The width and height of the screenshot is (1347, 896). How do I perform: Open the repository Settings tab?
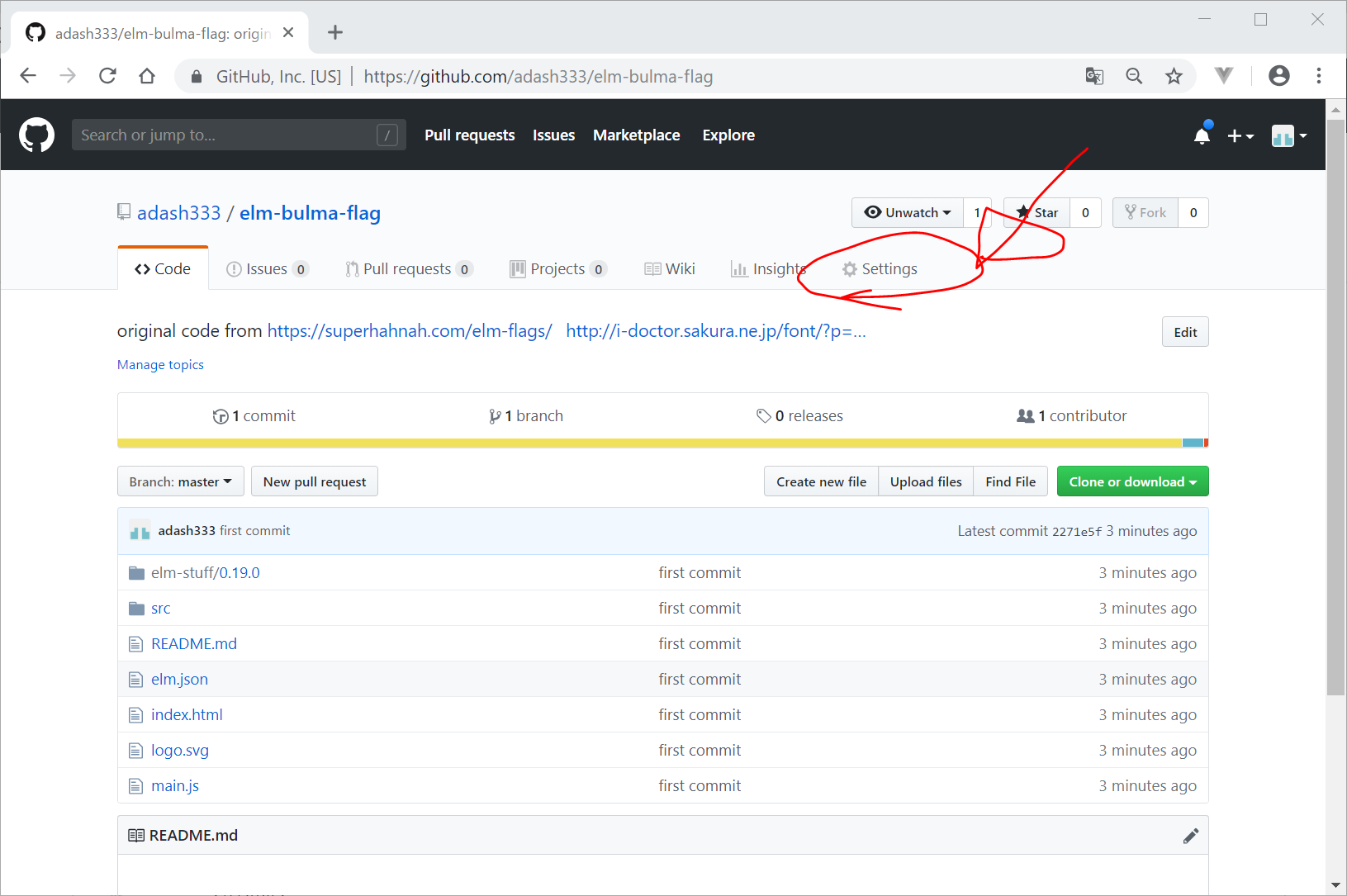(880, 269)
